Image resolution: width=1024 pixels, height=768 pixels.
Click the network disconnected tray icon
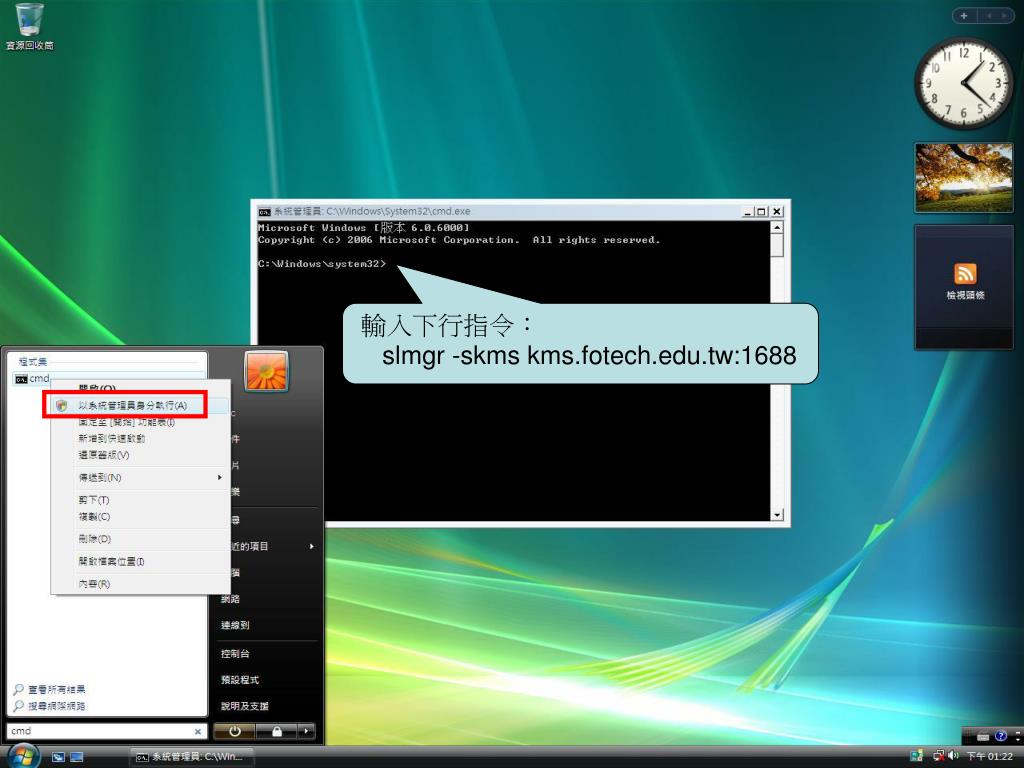click(x=939, y=756)
